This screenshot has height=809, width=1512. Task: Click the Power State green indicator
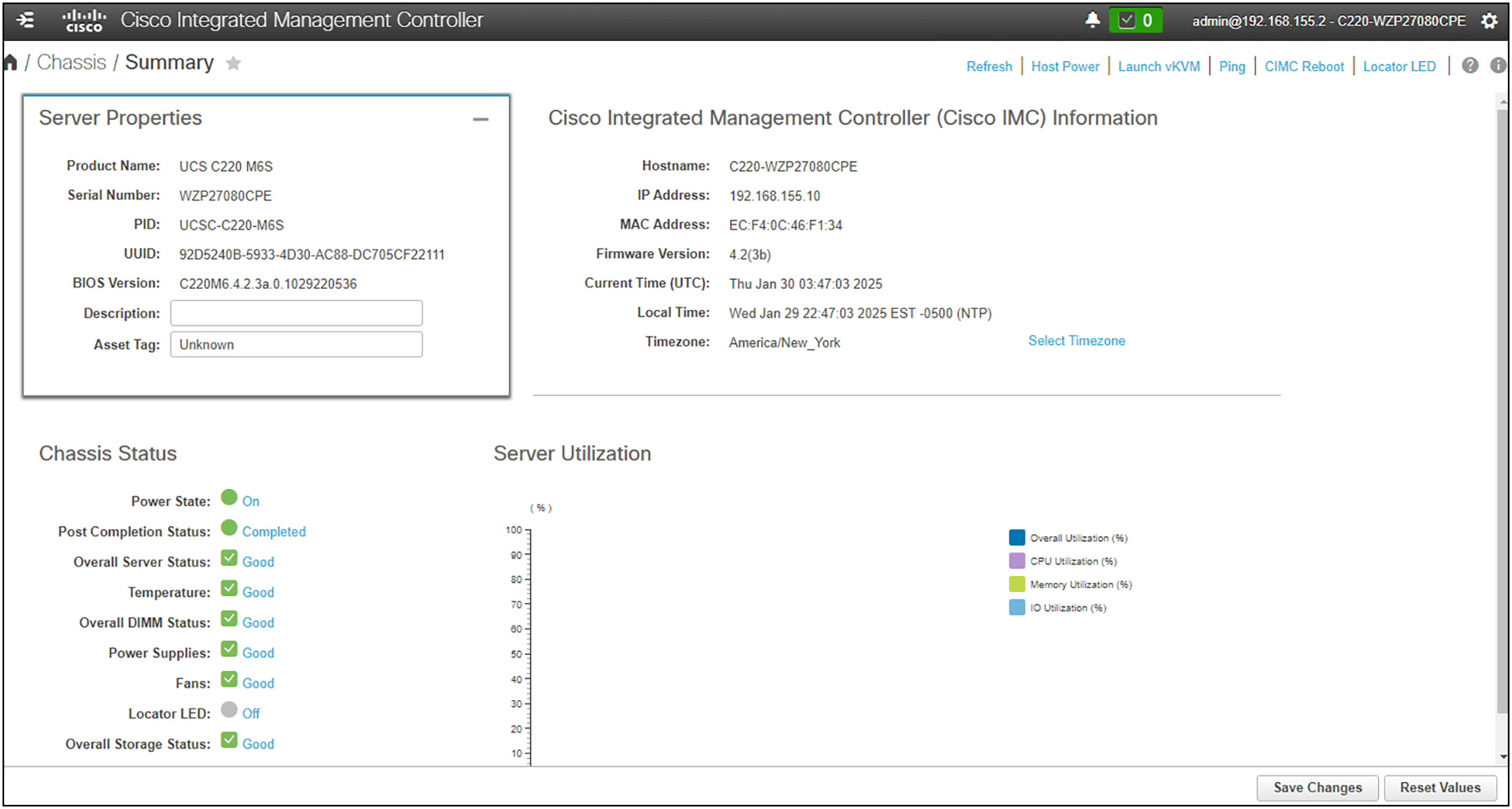point(229,497)
